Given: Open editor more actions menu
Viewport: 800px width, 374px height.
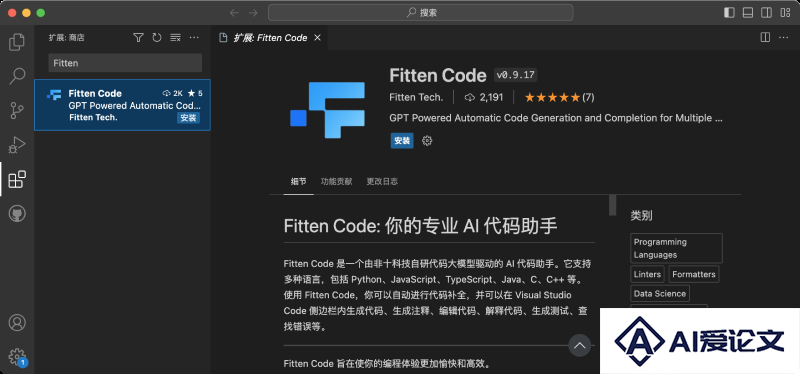Looking at the screenshot, I should point(783,37).
